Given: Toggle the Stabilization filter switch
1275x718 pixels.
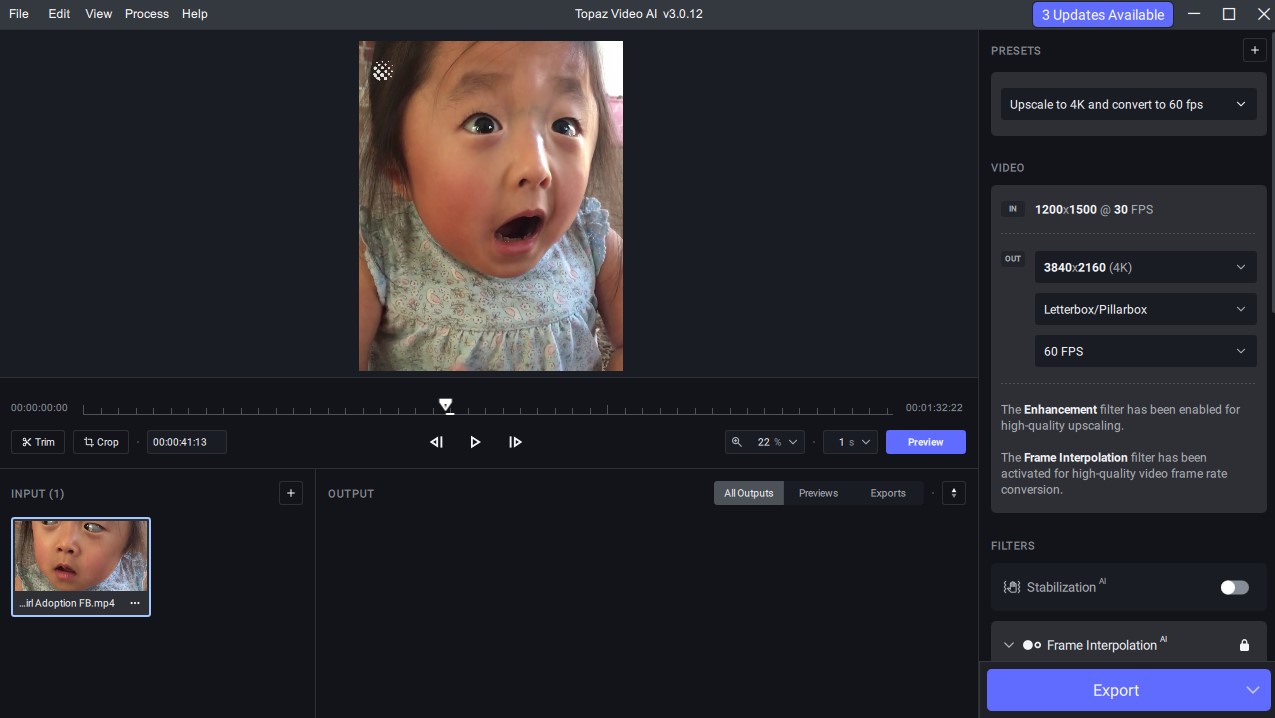Looking at the screenshot, I should 1234,587.
